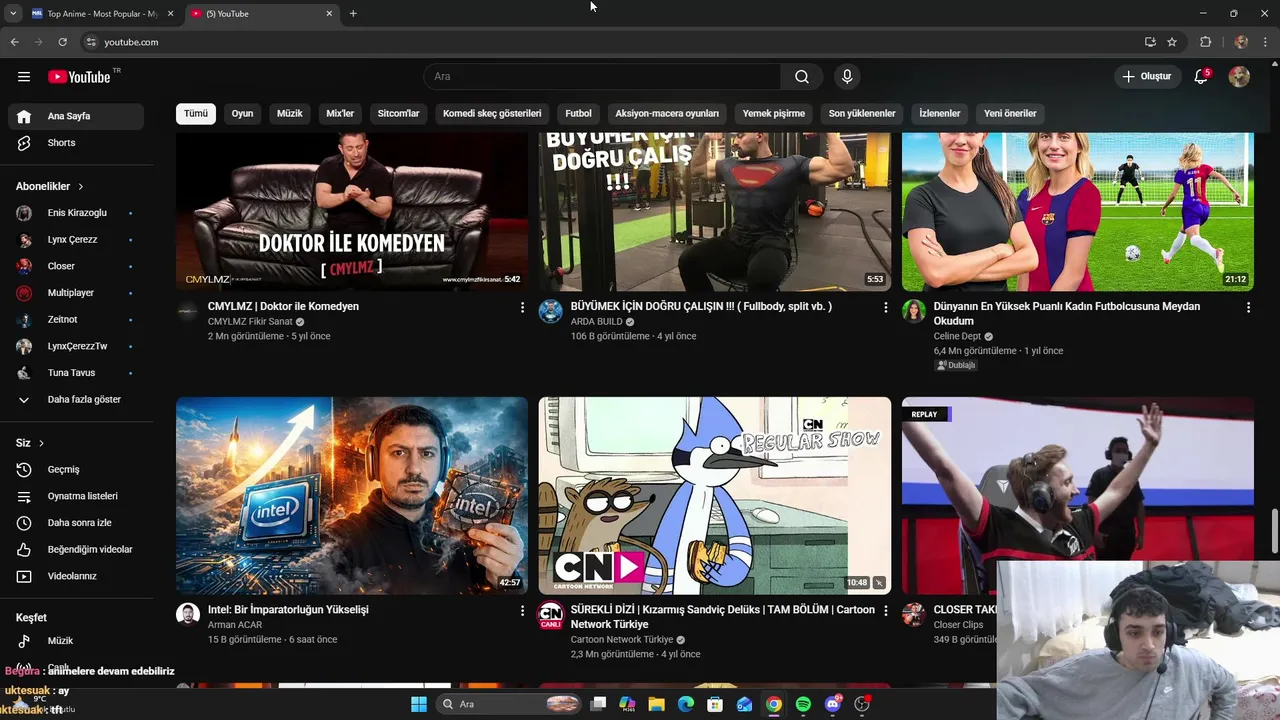1280x720 pixels.
Task: Open Shorts from the sidebar
Action: [x=76, y=143]
